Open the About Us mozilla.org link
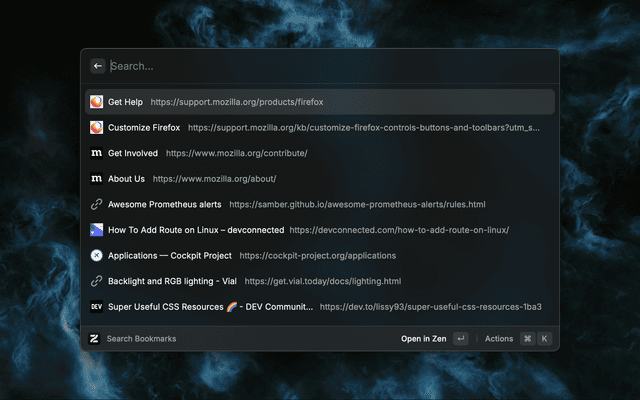The width and height of the screenshot is (640, 400). (214, 179)
